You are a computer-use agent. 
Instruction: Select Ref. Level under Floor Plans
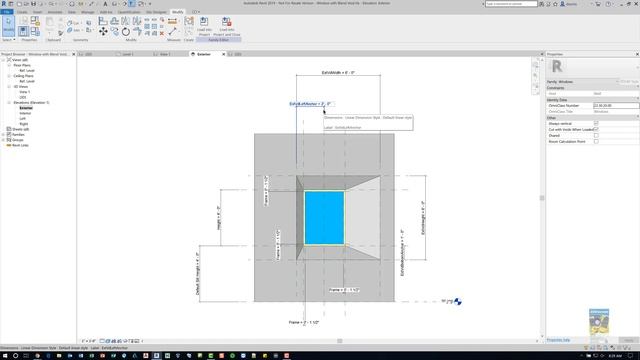pos(27,71)
